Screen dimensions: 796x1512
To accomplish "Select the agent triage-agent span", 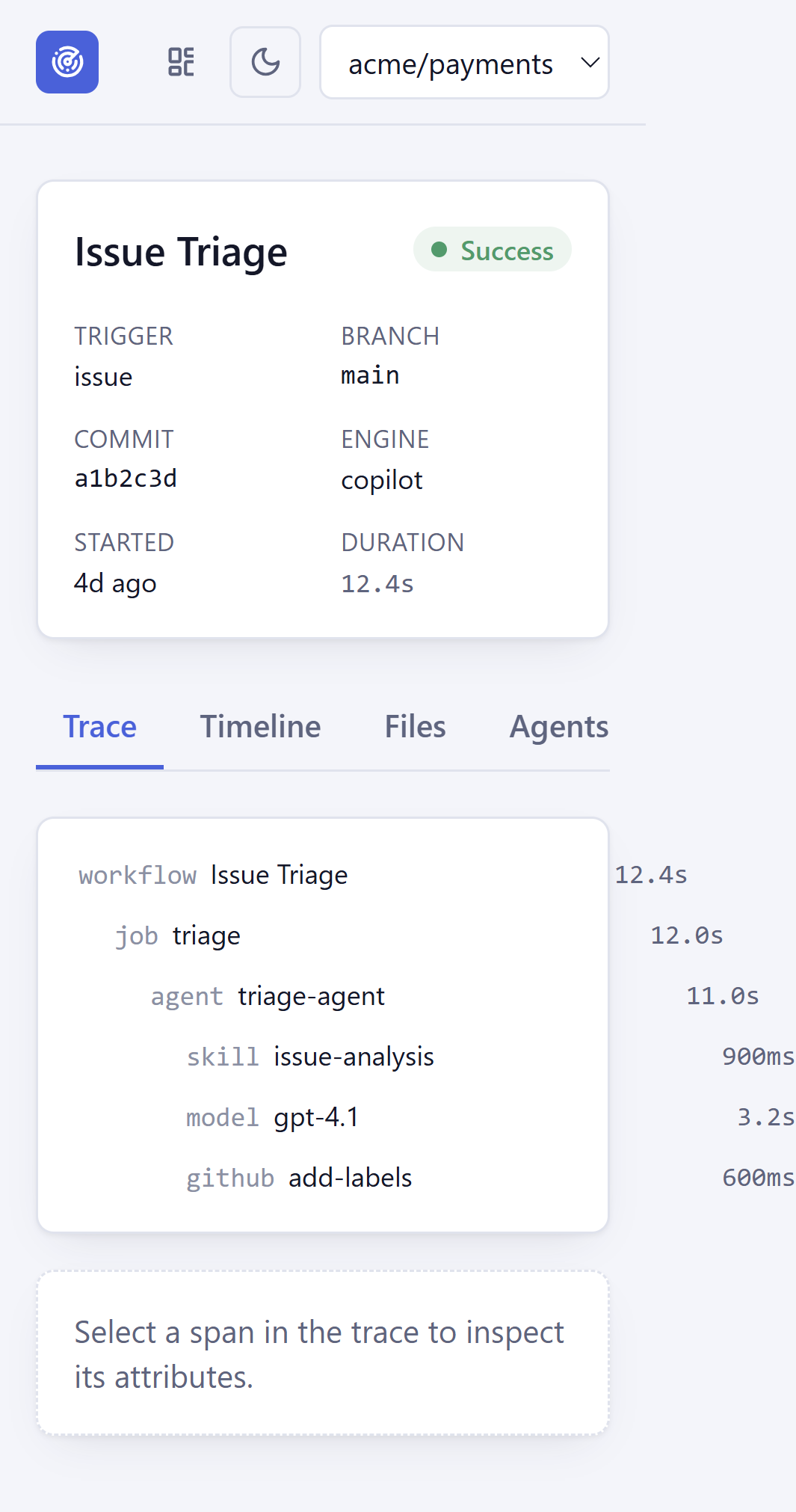I will [x=454, y=996].
